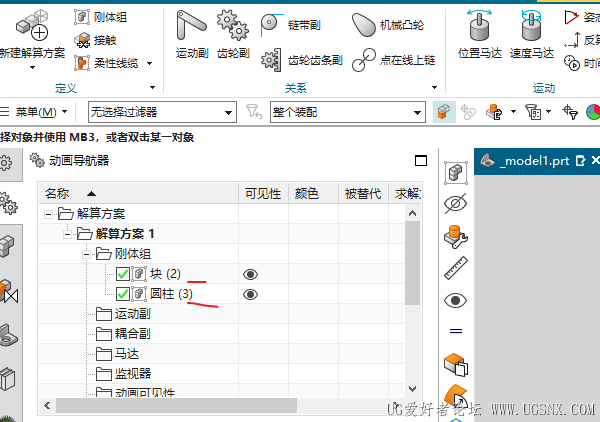The image size is (600, 422).
Task: Click the navigator scroll up arrow
Action: point(412,213)
